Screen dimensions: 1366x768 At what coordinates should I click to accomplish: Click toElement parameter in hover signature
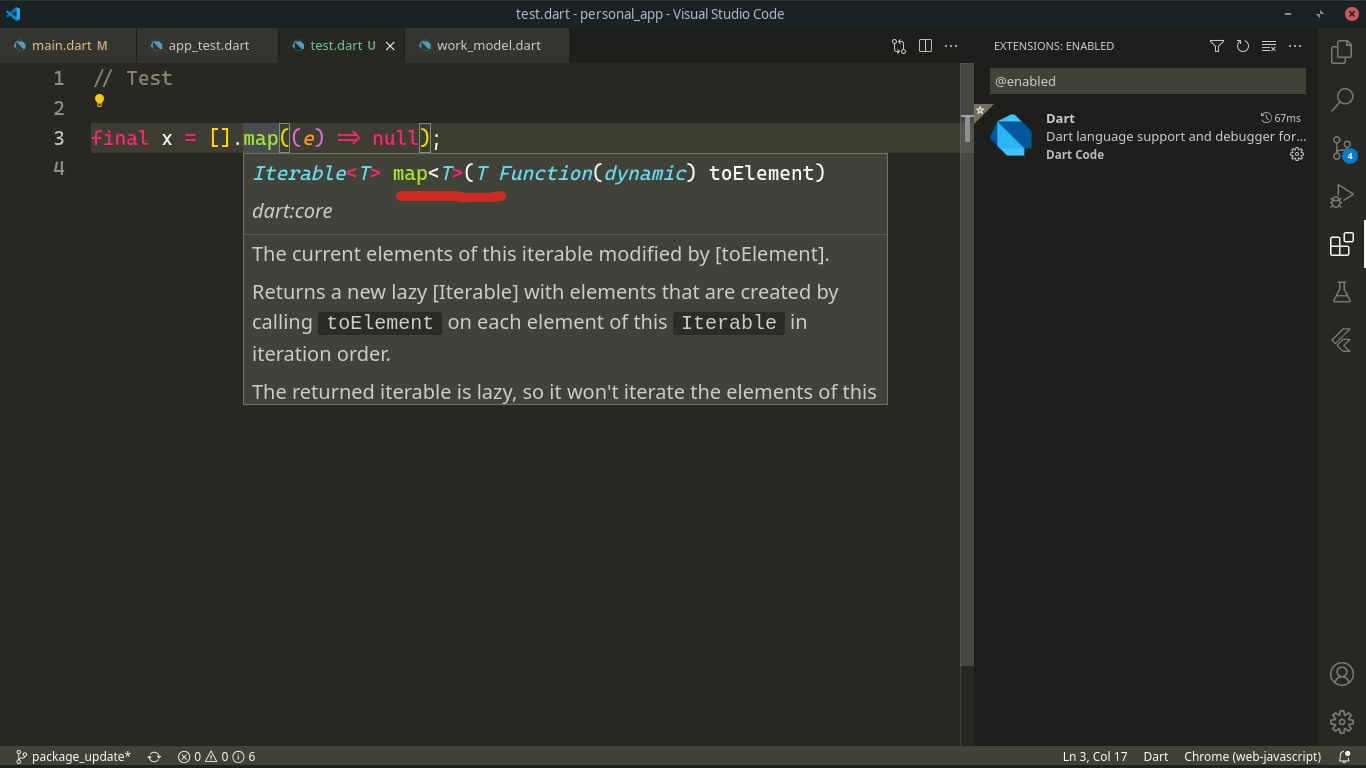762,173
